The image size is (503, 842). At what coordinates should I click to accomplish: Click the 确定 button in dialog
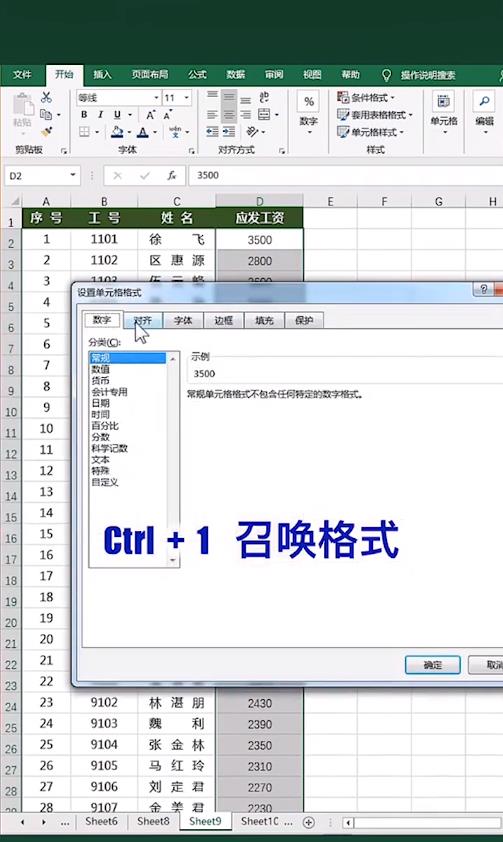pyautogui.click(x=433, y=665)
